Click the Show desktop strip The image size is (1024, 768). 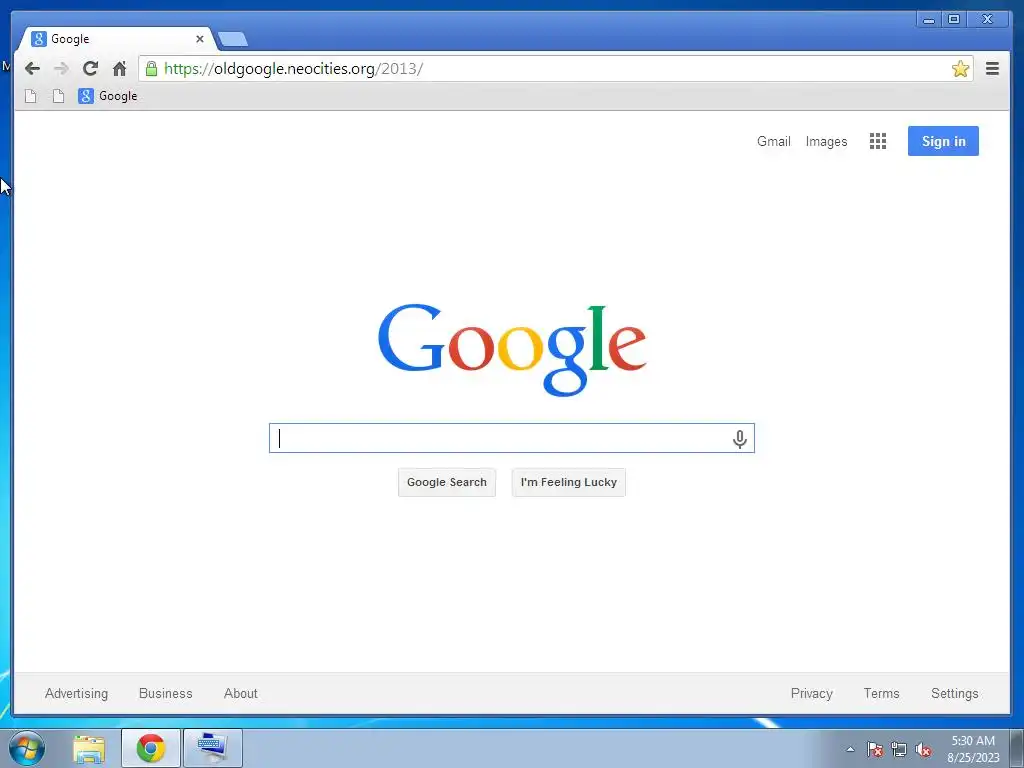pos(1017,748)
